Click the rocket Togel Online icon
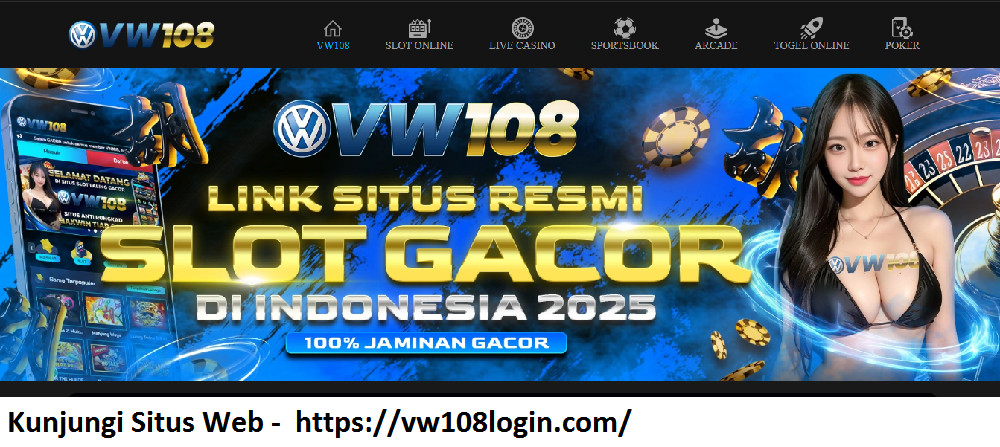Image resolution: width=1000 pixels, height=447 pixels. click(811, 28)
